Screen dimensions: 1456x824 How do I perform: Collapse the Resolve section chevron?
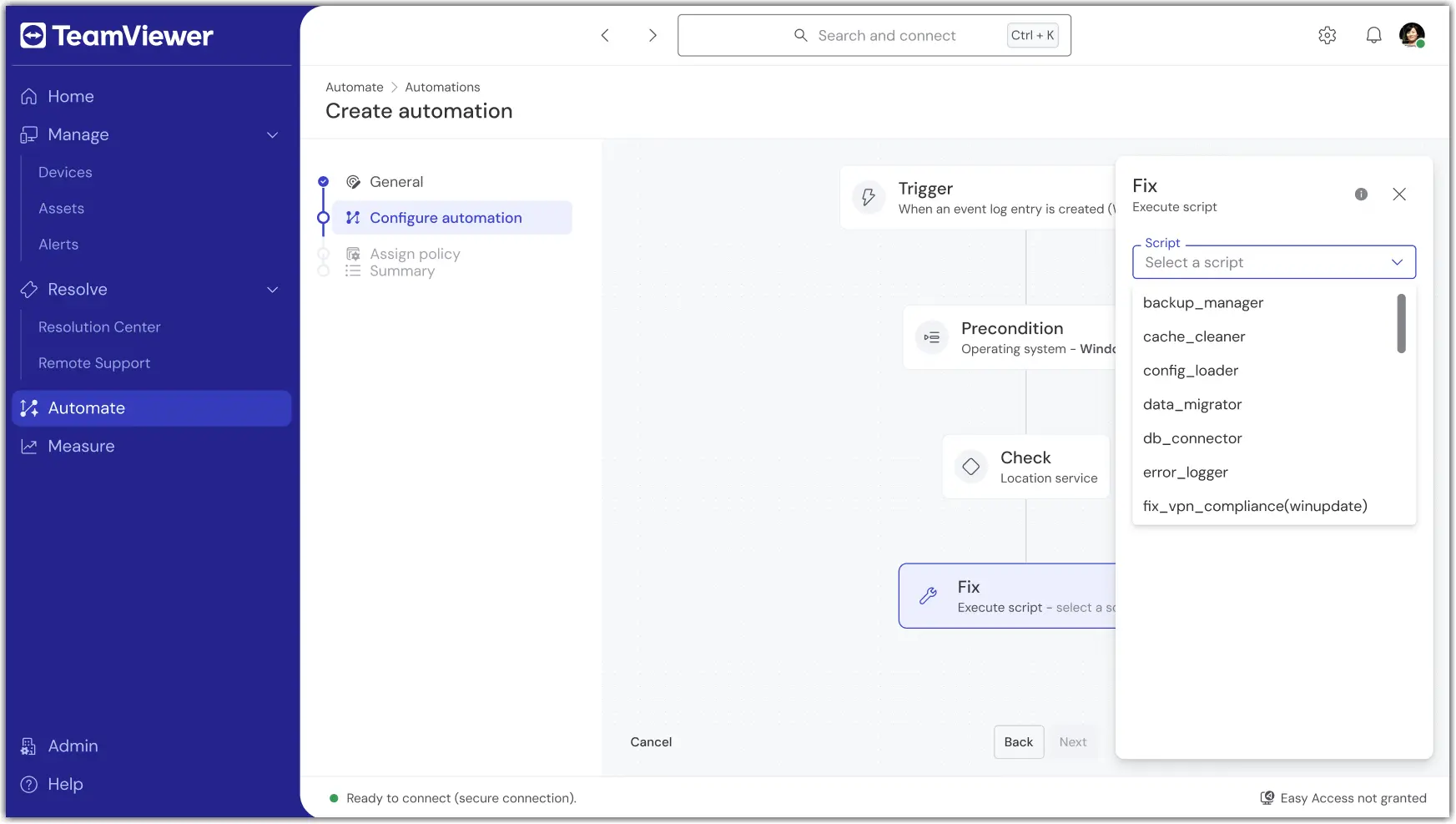272,290
